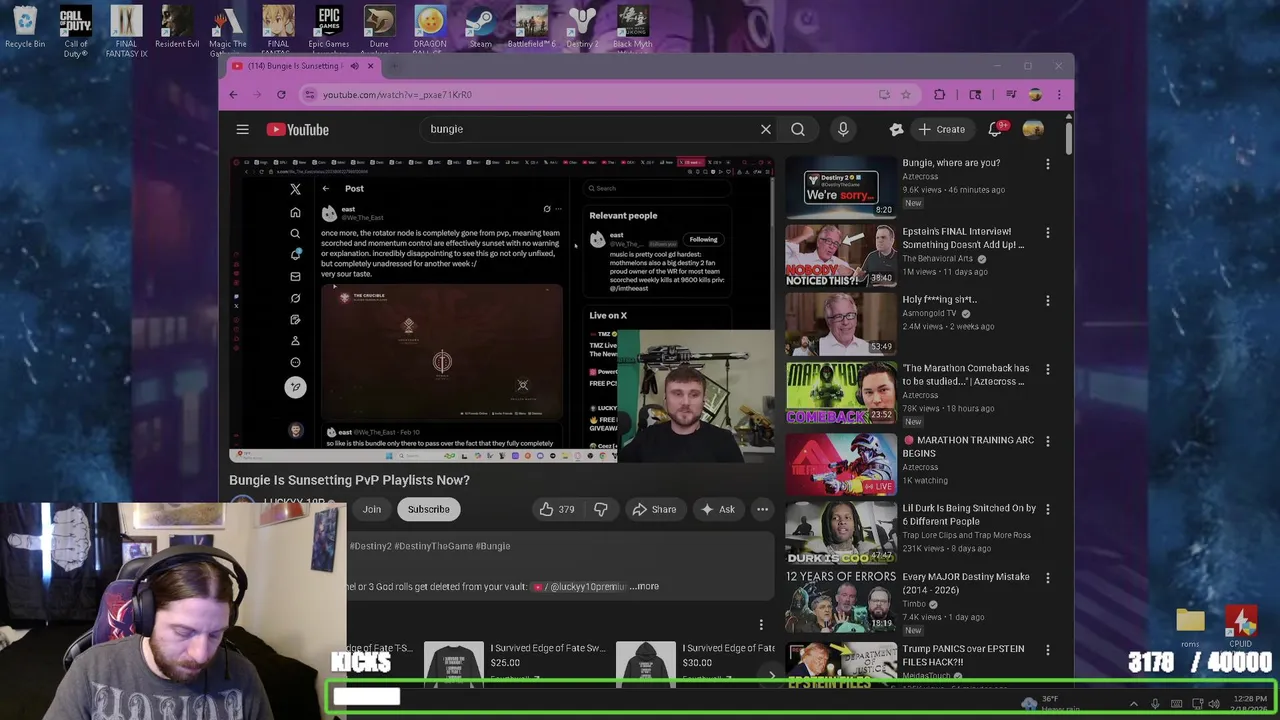
Task: Open "Bungie, where are you?" thumbnail
Action: (841, 188)
